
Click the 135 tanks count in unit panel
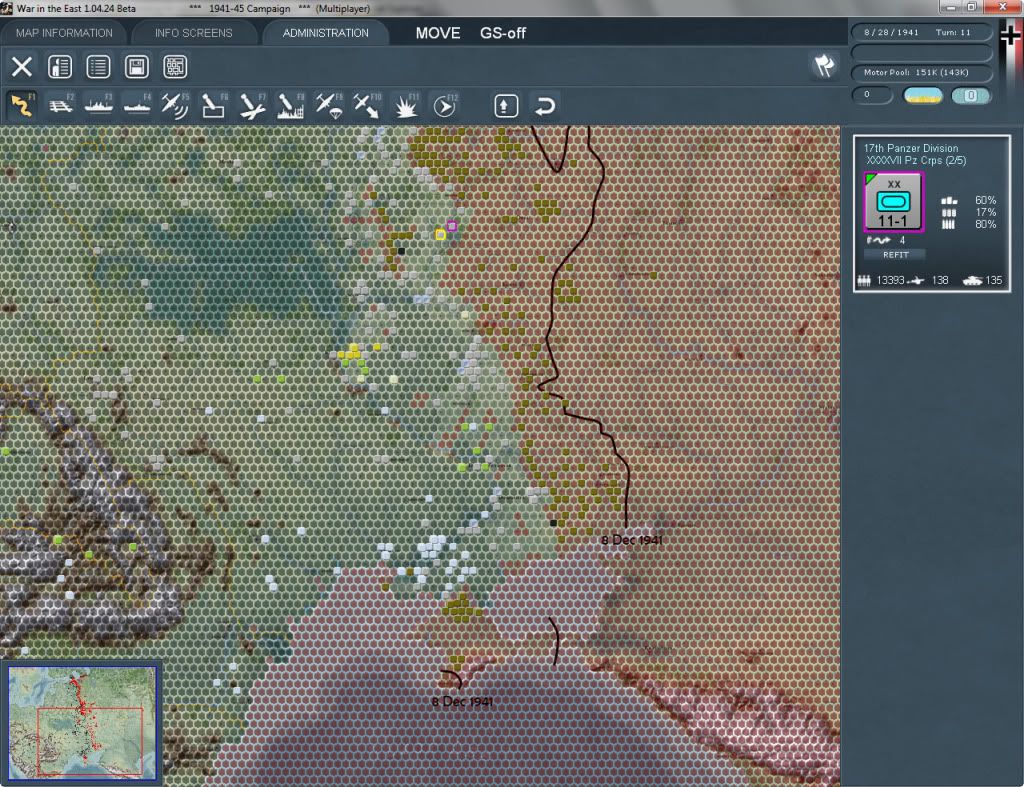tap(993, 280)
